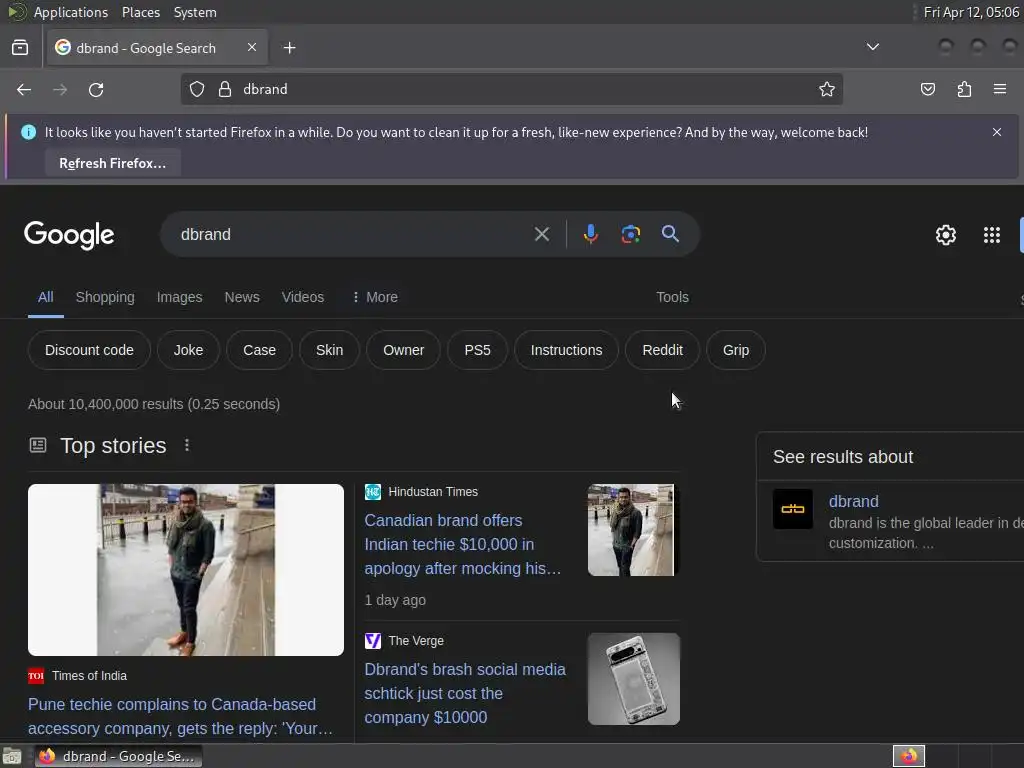This screenshot has height=768, width=1024.
Task: Open the large Times of India story image
Action: [185, 569]
